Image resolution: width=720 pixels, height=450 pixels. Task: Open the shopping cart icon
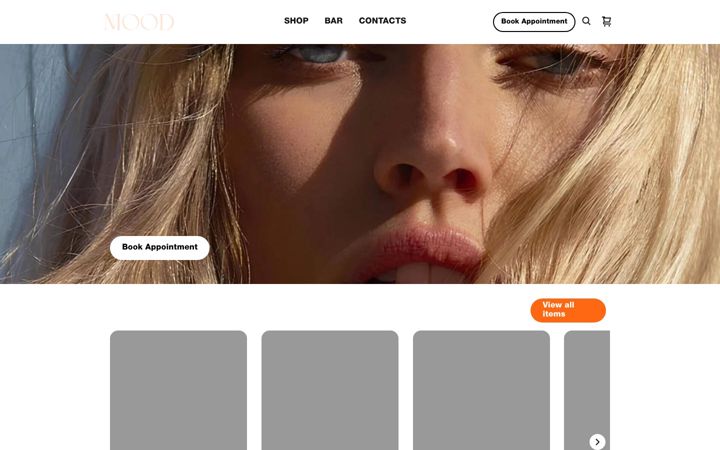(x=607, y=21)
